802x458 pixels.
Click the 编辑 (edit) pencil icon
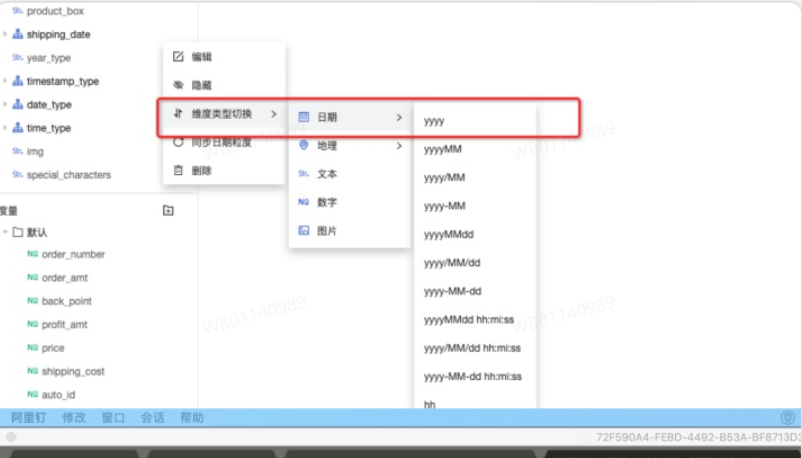click(x=179, y=57)
